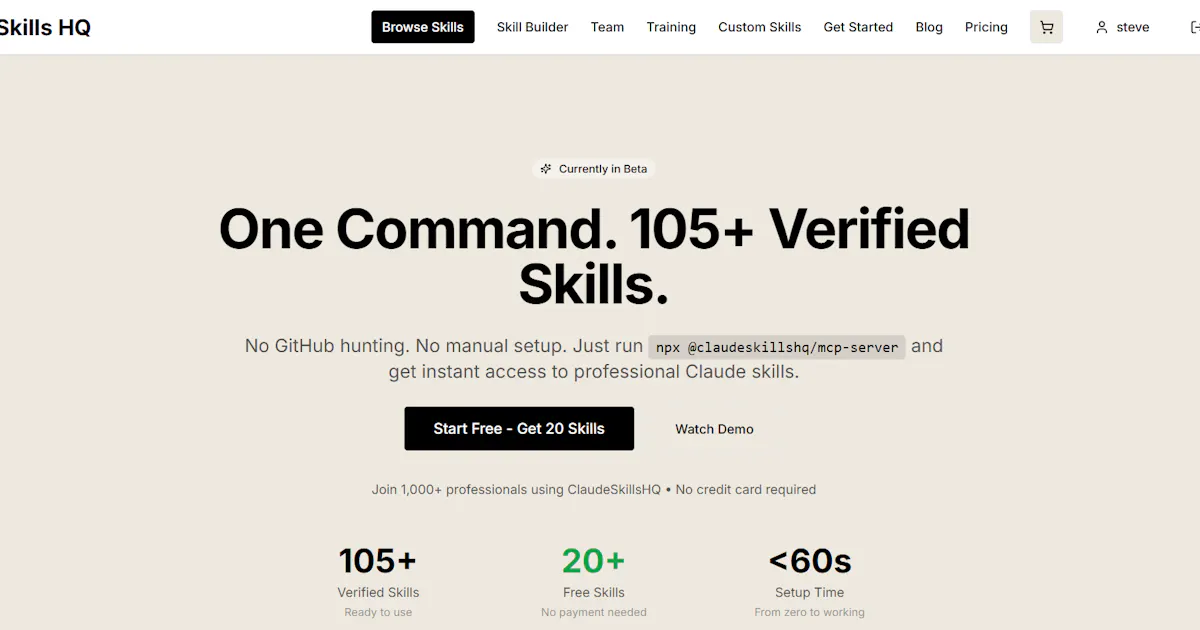Click the 'Join 1,000+ professionals' line

tap(594, 490)
